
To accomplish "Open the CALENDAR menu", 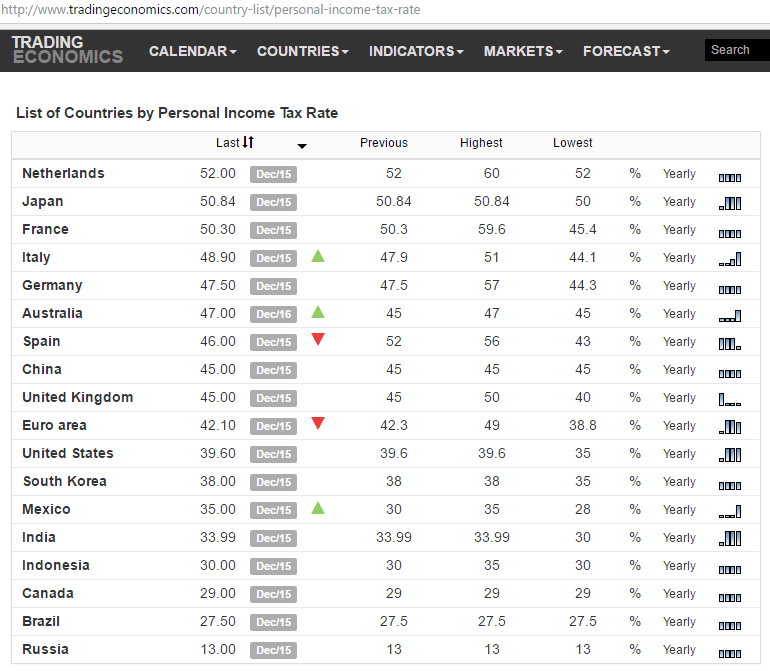I will click(193, 51).
